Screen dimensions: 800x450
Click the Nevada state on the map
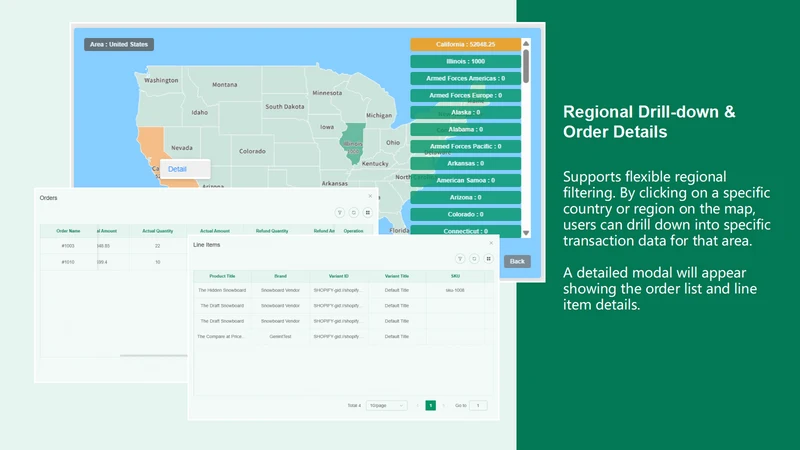click(x=182, y=148)
